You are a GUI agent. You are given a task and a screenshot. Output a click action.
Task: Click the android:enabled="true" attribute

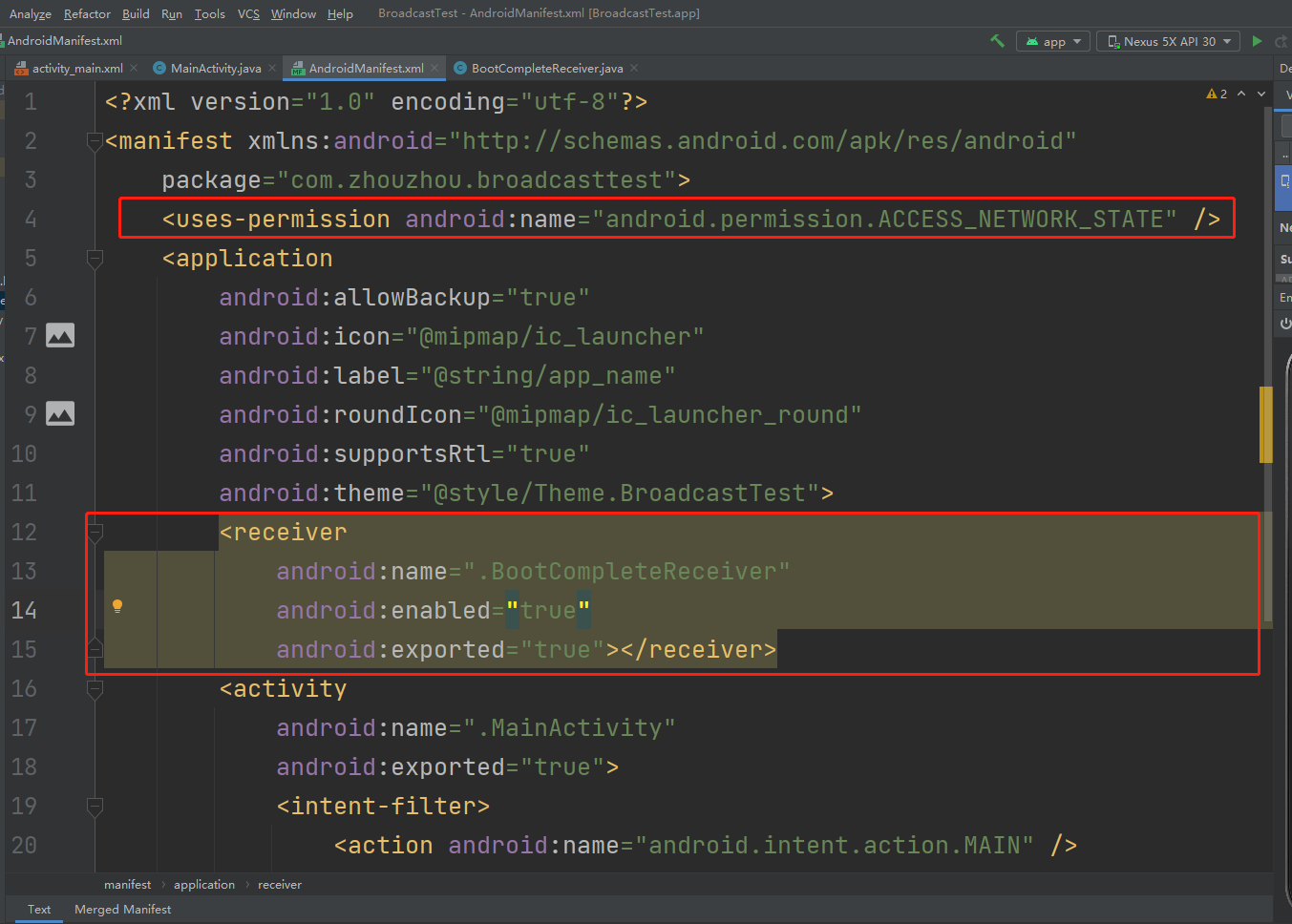pyautogui.click(x=434, y=611)
